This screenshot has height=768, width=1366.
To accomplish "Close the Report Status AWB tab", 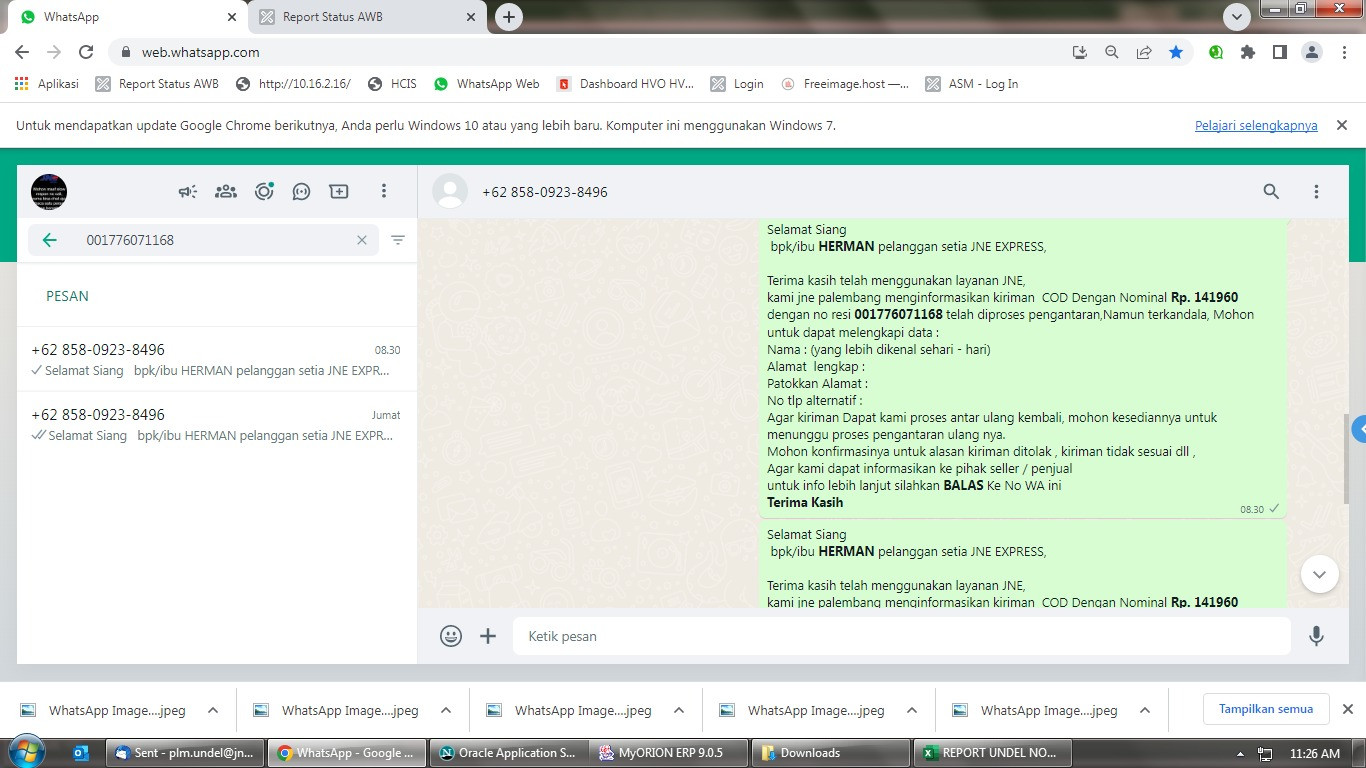I will (x=471, y=17).
